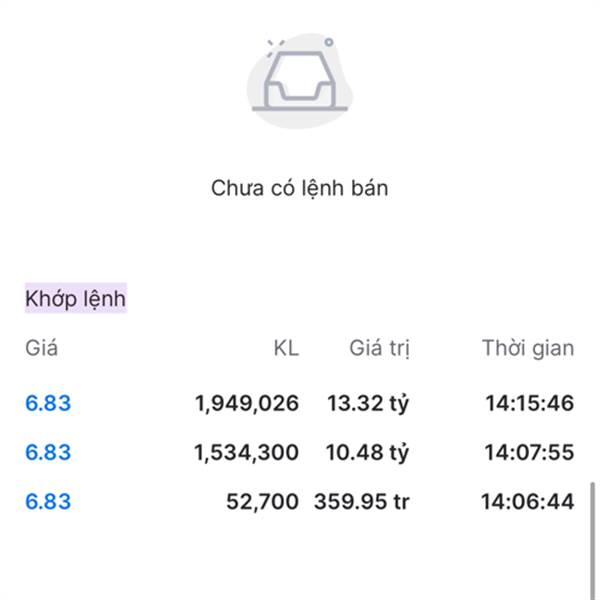Click the Giá trị column header

pyautogui.click(x=379, y=348)
